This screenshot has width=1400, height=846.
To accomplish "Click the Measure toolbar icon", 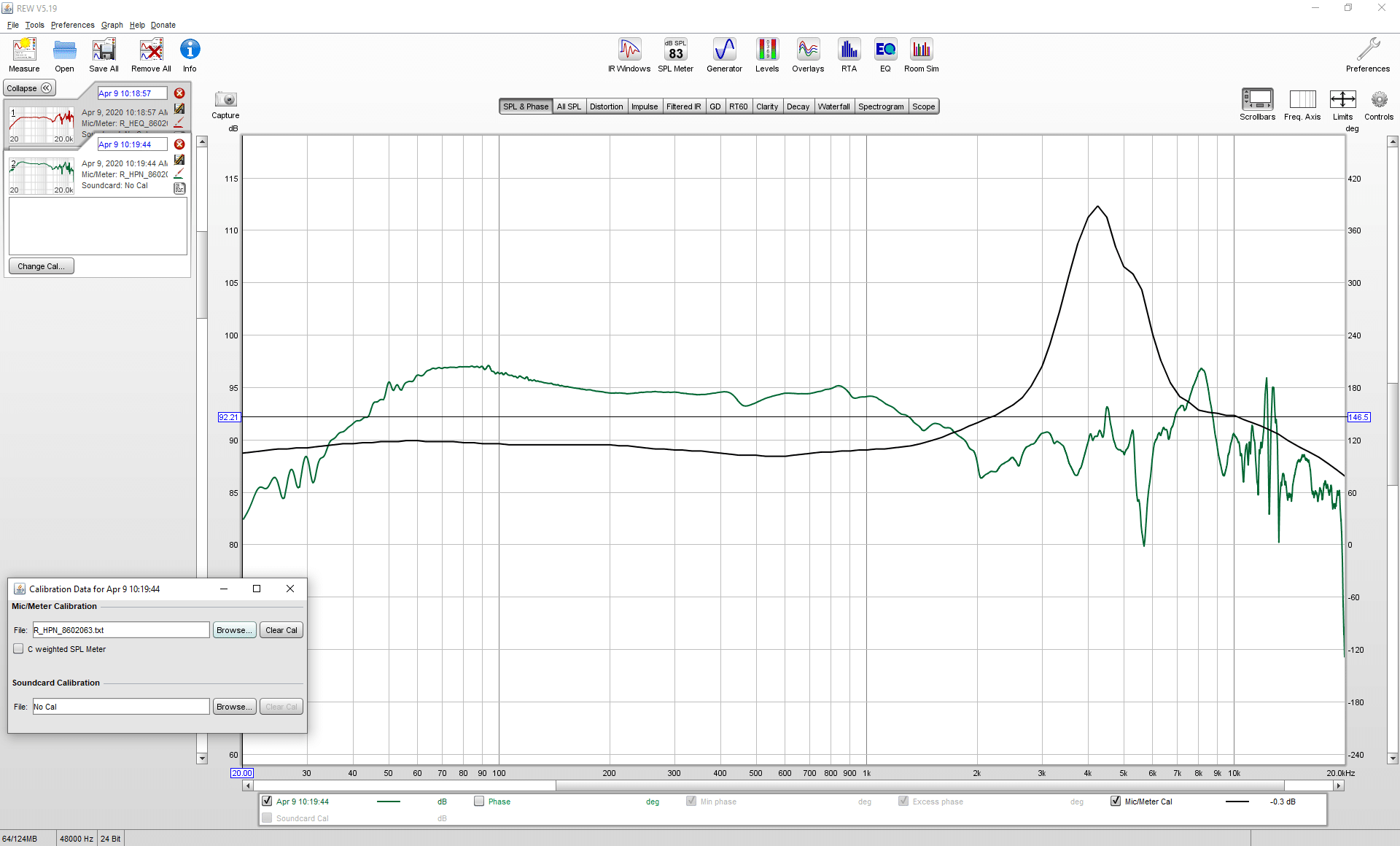I will [x=24, y=55].
